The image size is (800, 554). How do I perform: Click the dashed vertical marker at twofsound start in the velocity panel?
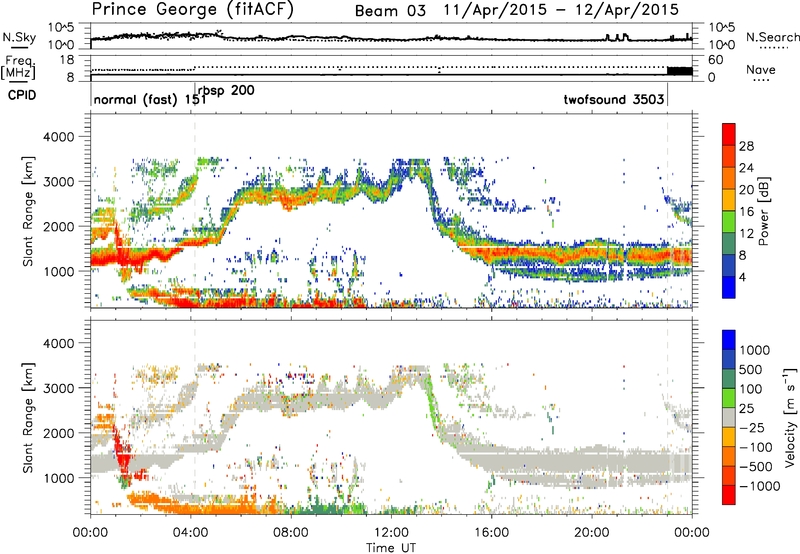(x=667, y=418)
